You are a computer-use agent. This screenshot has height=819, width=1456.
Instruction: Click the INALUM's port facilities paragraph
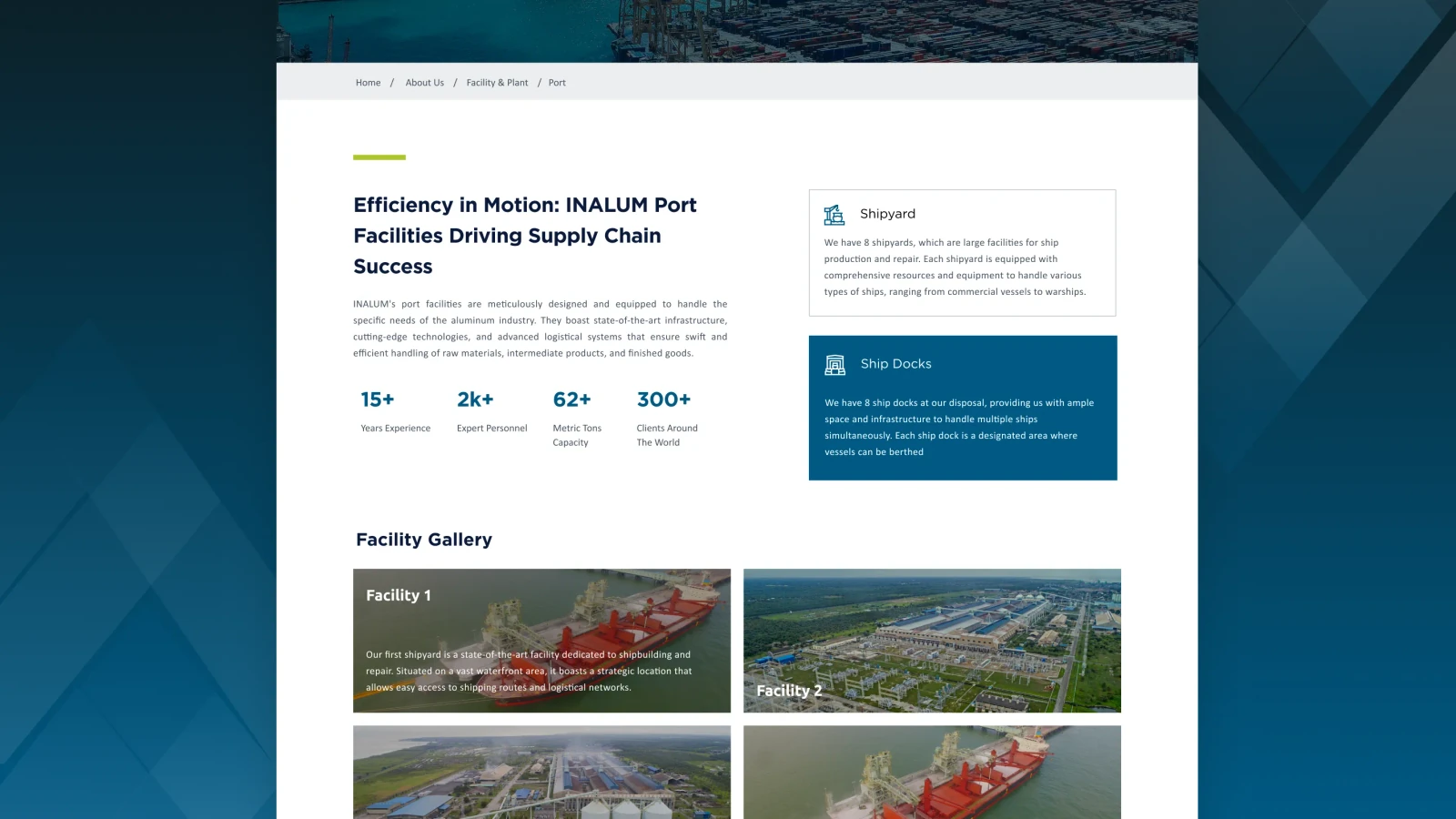coord(541,329)
